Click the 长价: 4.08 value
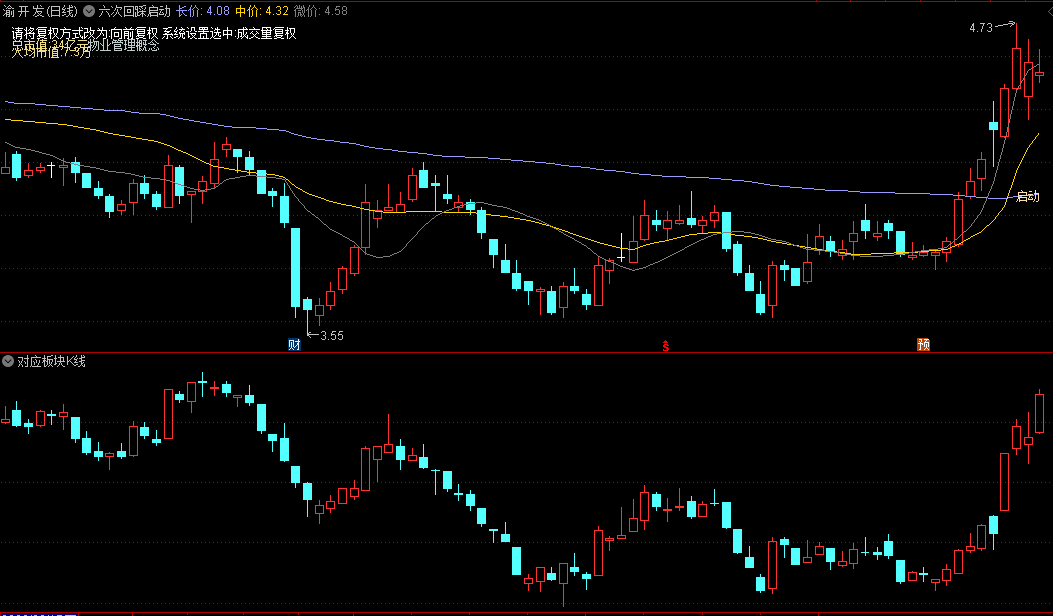This screenshot has height=616, width=1053. pyautogui.click(x=203, y=11)
